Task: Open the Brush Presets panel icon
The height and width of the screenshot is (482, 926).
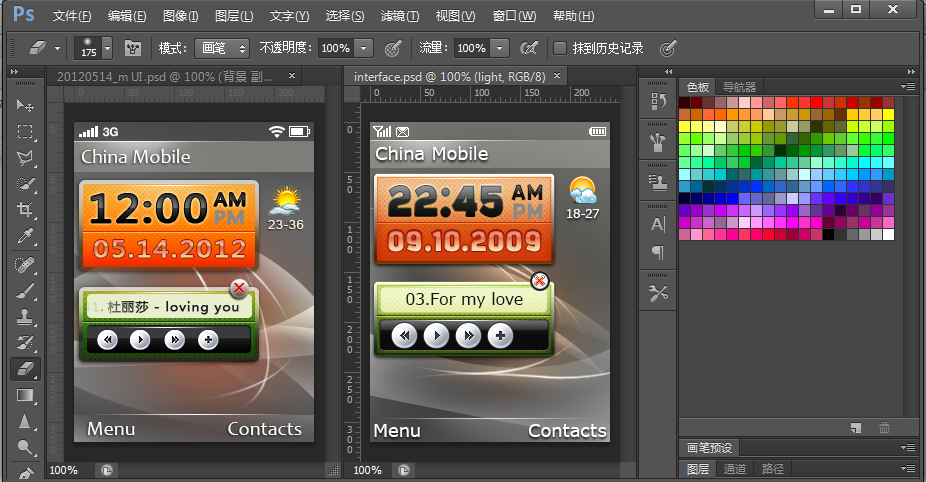Action: 658,142
